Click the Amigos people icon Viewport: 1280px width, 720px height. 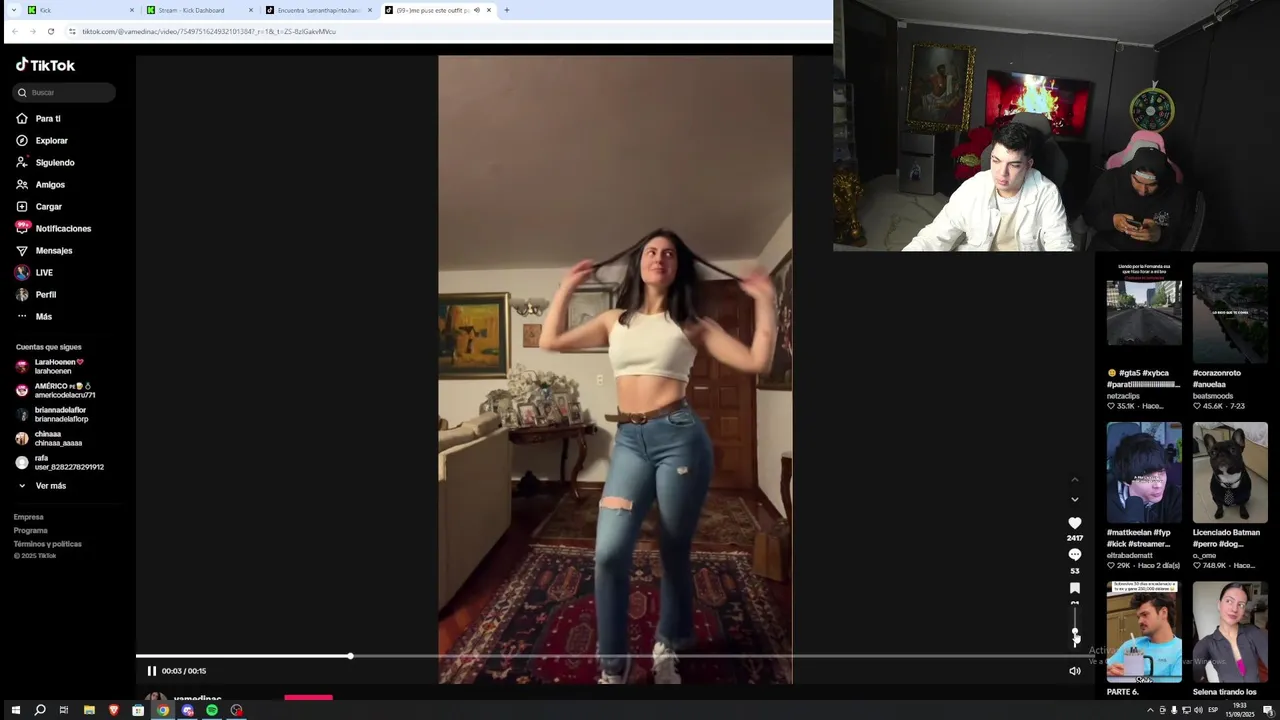22,185
